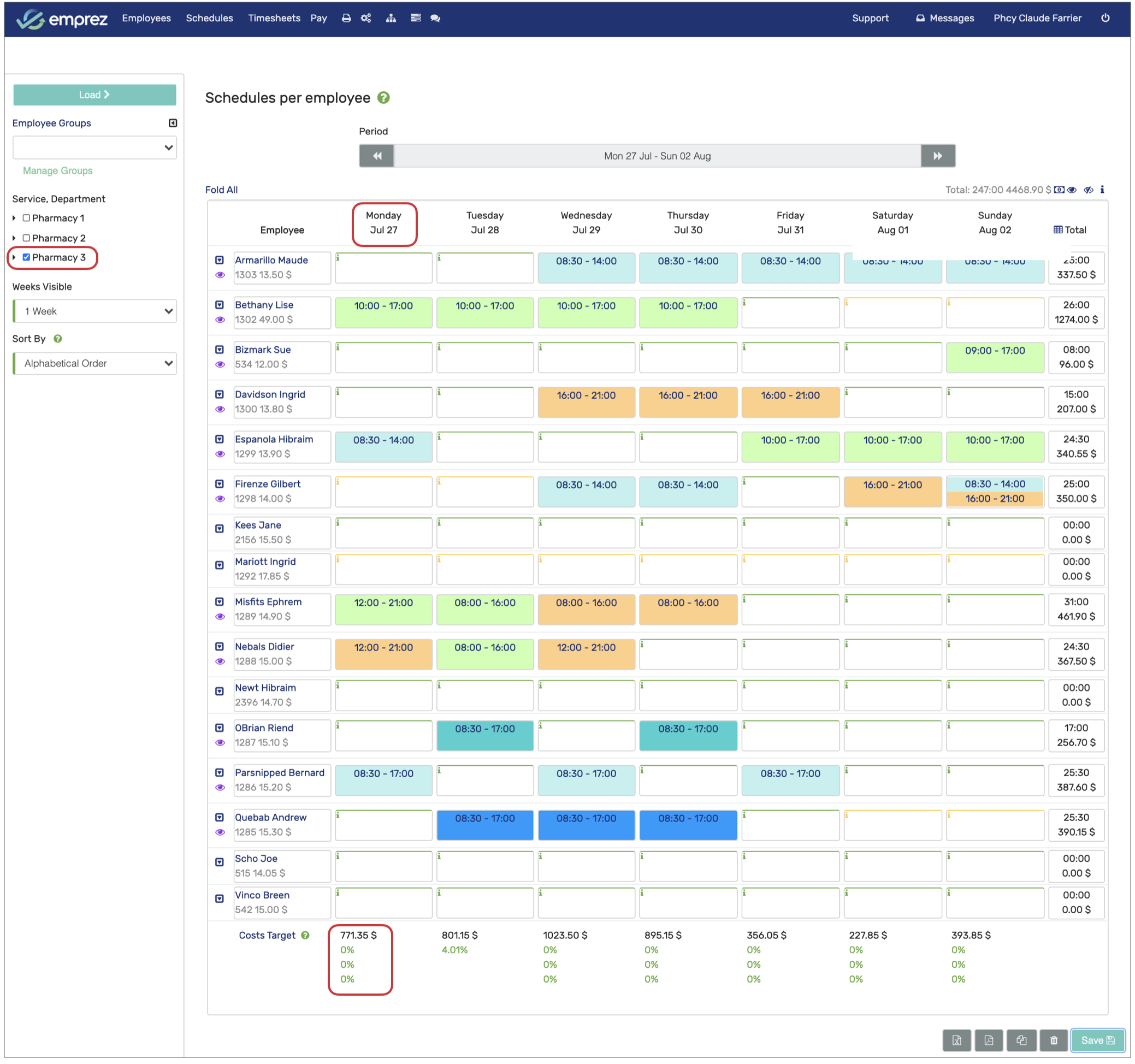Export schedule as PDF
The width and height of the screenshot is (1135, 1064).
pos(988,1040)
